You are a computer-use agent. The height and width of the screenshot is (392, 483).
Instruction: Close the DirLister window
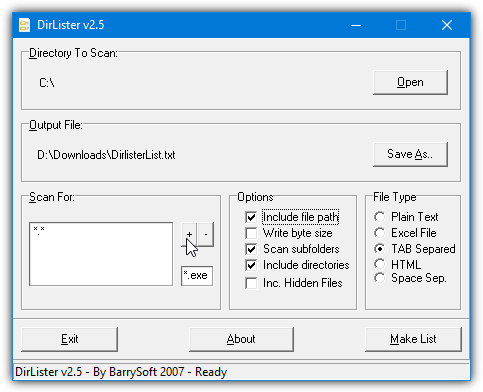(447, 25)
